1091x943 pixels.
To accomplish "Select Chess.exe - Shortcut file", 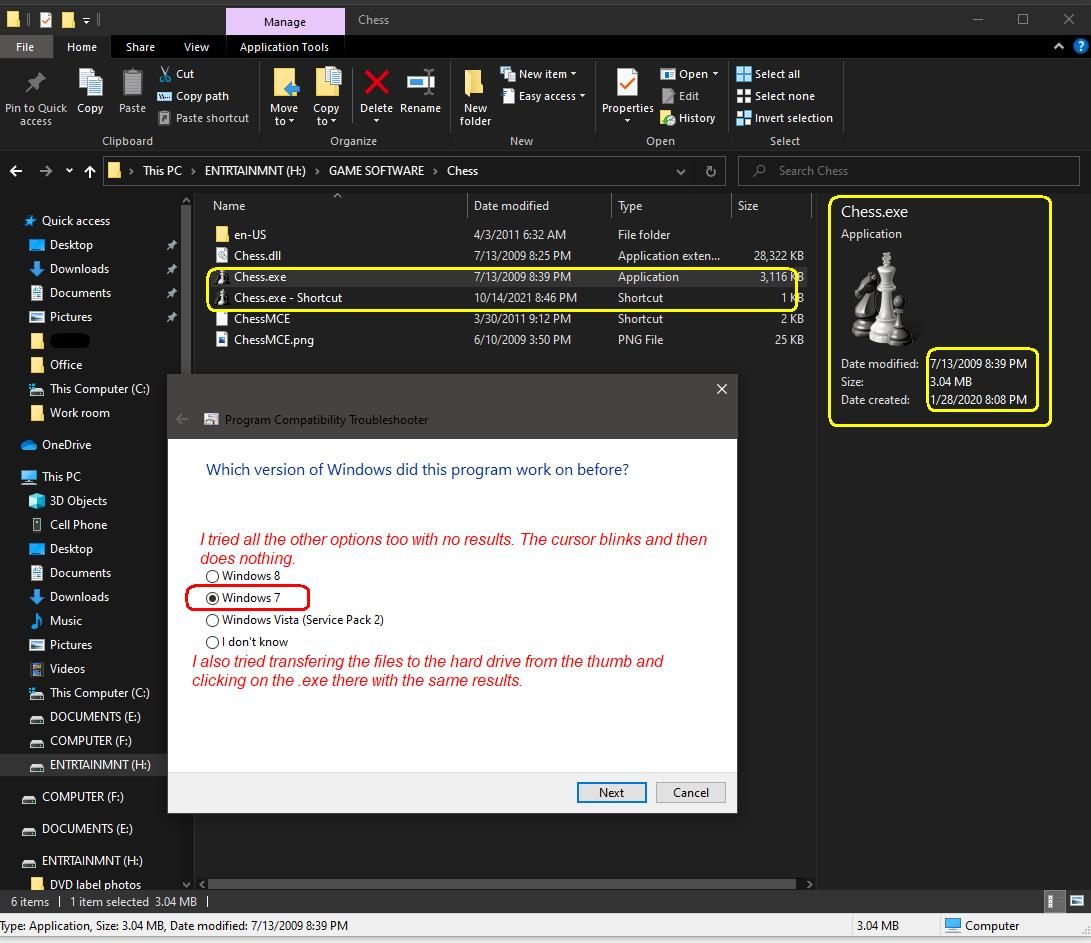I will (x=508, y=298).
